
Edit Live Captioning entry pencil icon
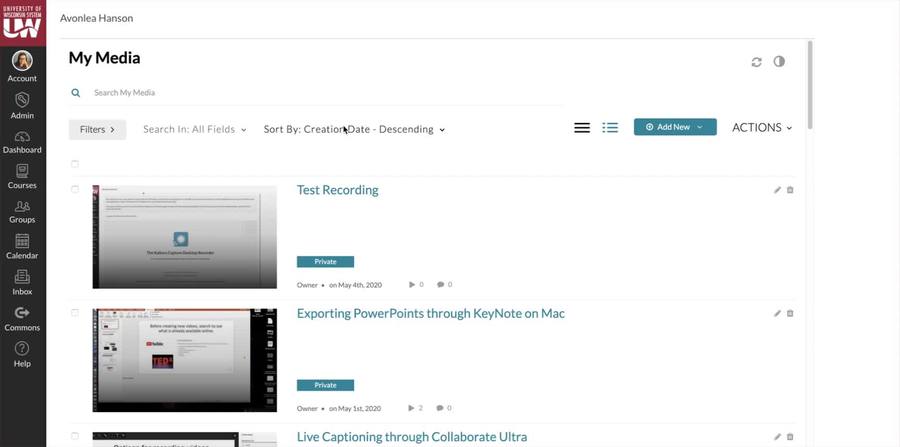(x=777, y=437)
